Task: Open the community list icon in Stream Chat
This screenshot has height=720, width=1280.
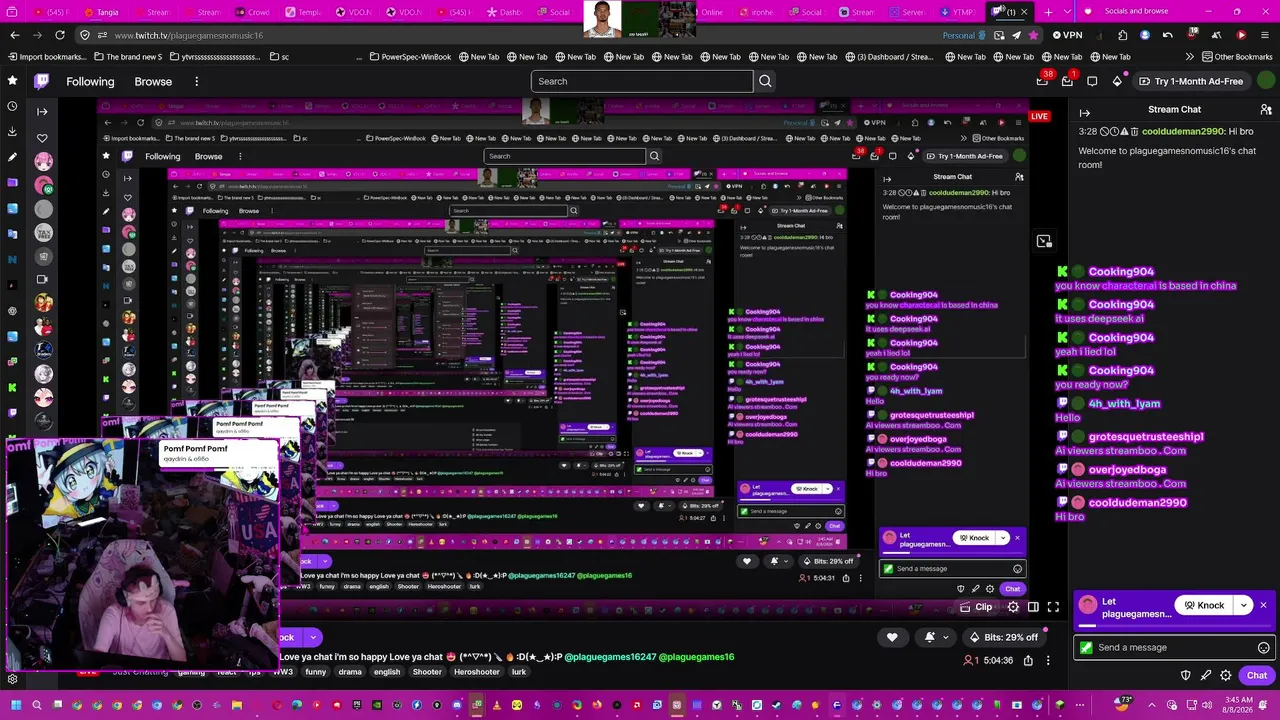Action: [x=1266, y=110]
